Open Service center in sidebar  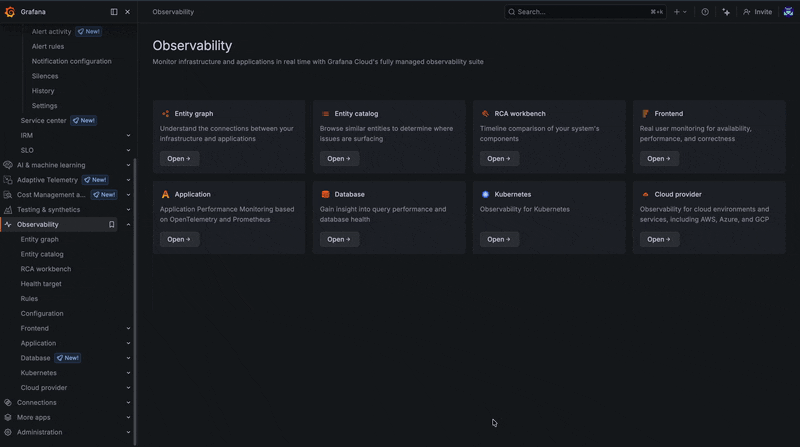(x=43, y=120)
